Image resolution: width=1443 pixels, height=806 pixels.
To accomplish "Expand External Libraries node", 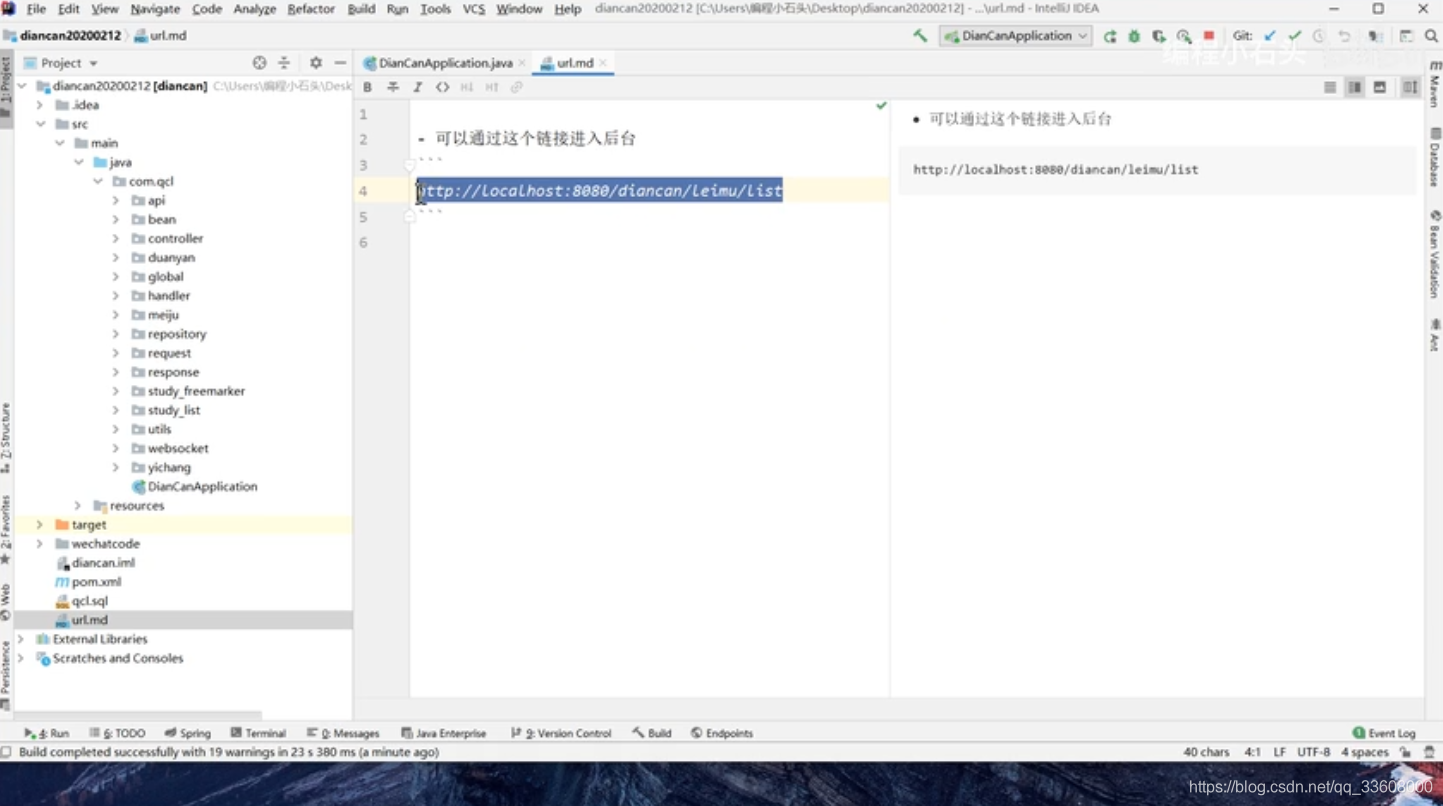I will coord(21,639).
